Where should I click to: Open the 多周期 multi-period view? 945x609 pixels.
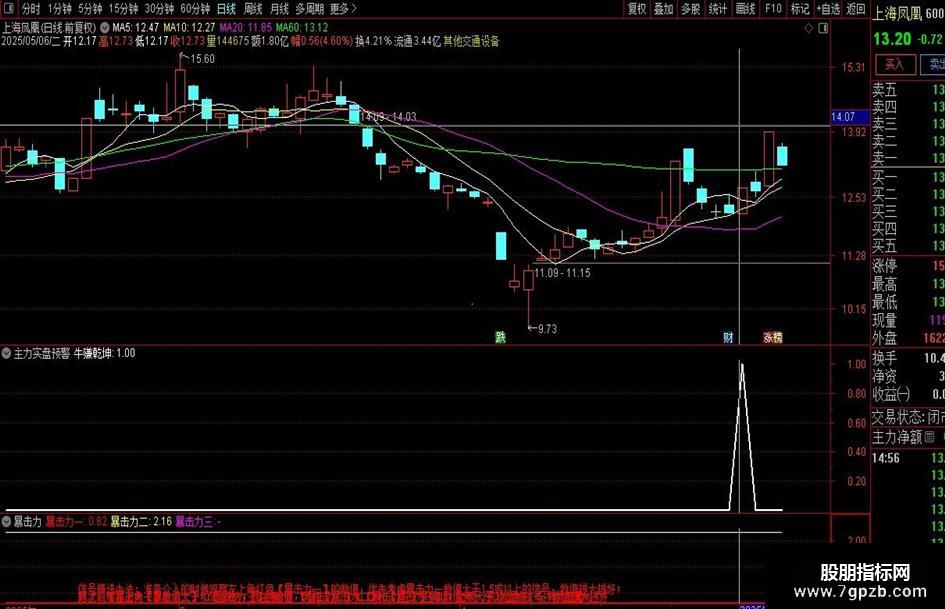[x=310, y=8]
